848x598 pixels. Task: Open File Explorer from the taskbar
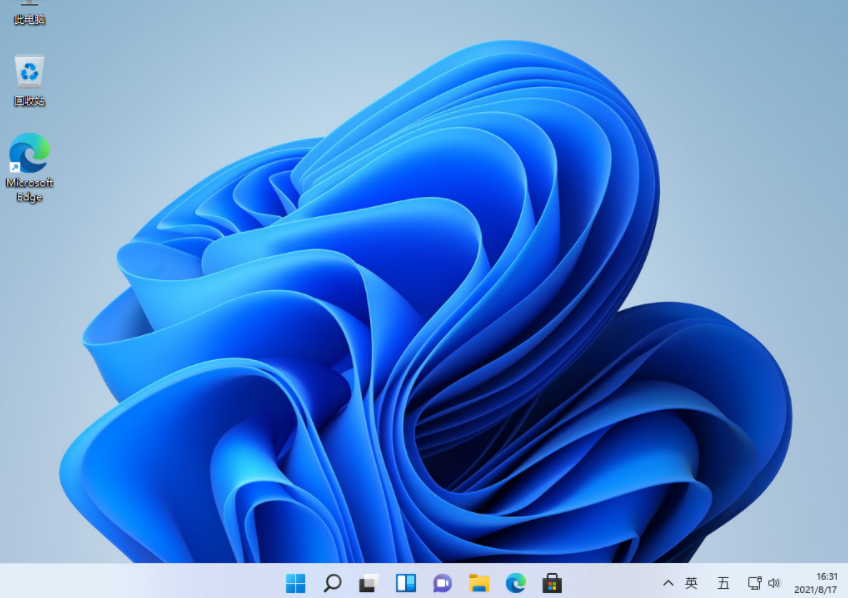tap(478, 582)
